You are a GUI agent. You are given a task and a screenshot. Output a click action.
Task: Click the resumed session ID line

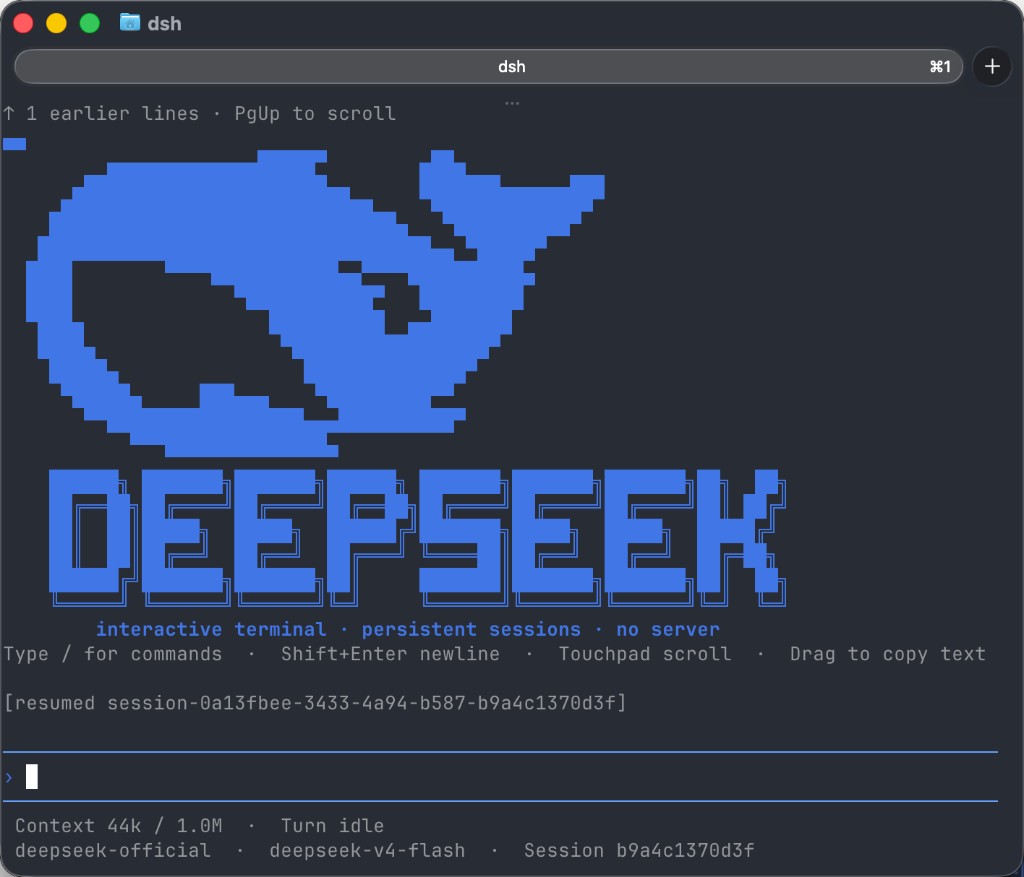point(315,703)
